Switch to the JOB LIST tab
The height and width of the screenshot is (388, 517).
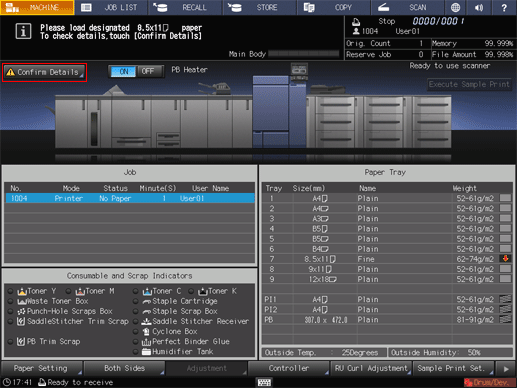coord(111,7)
